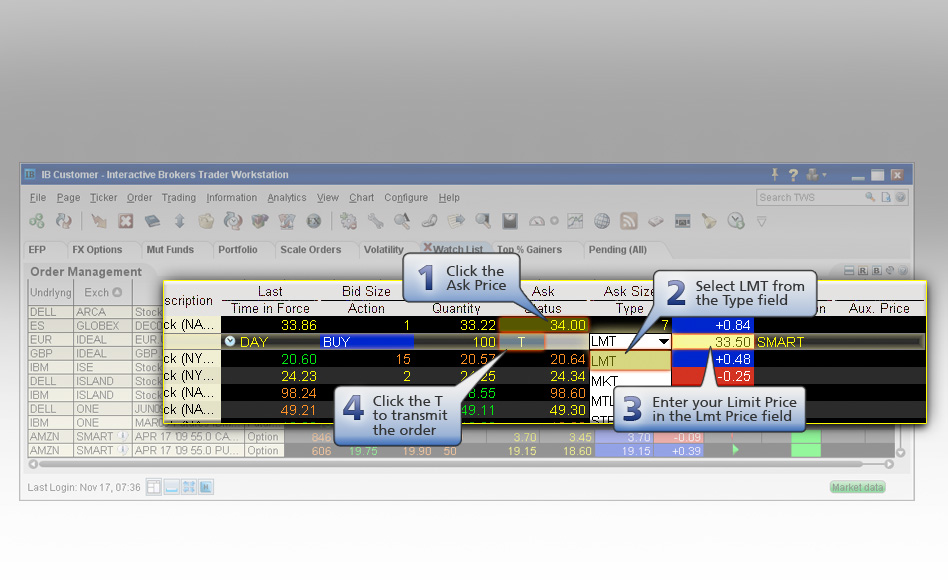The image size is (948, 580).
Task: Click the magnifier icon in Search TWS
Action: click(x=870, y=197)
